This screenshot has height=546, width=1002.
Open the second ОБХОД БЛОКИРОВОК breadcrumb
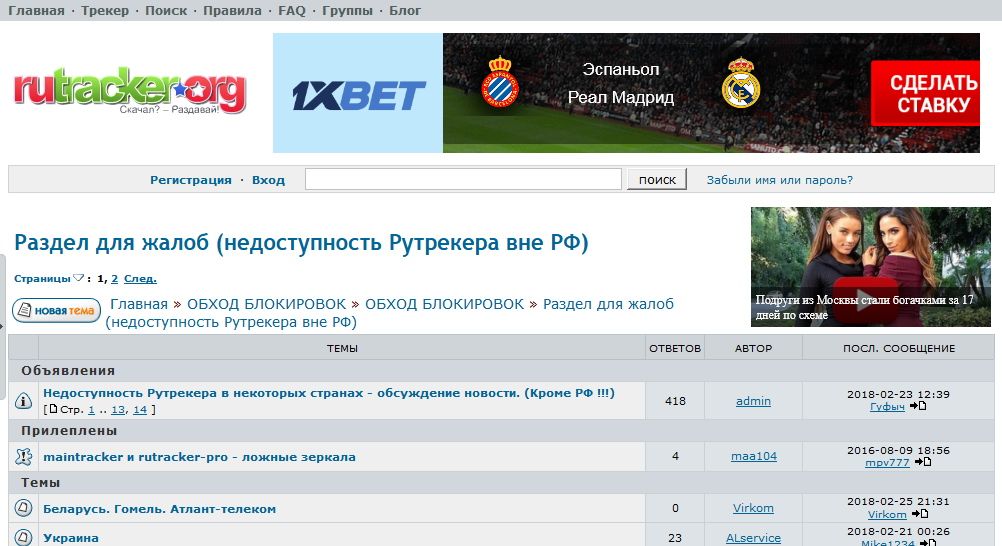444,304
